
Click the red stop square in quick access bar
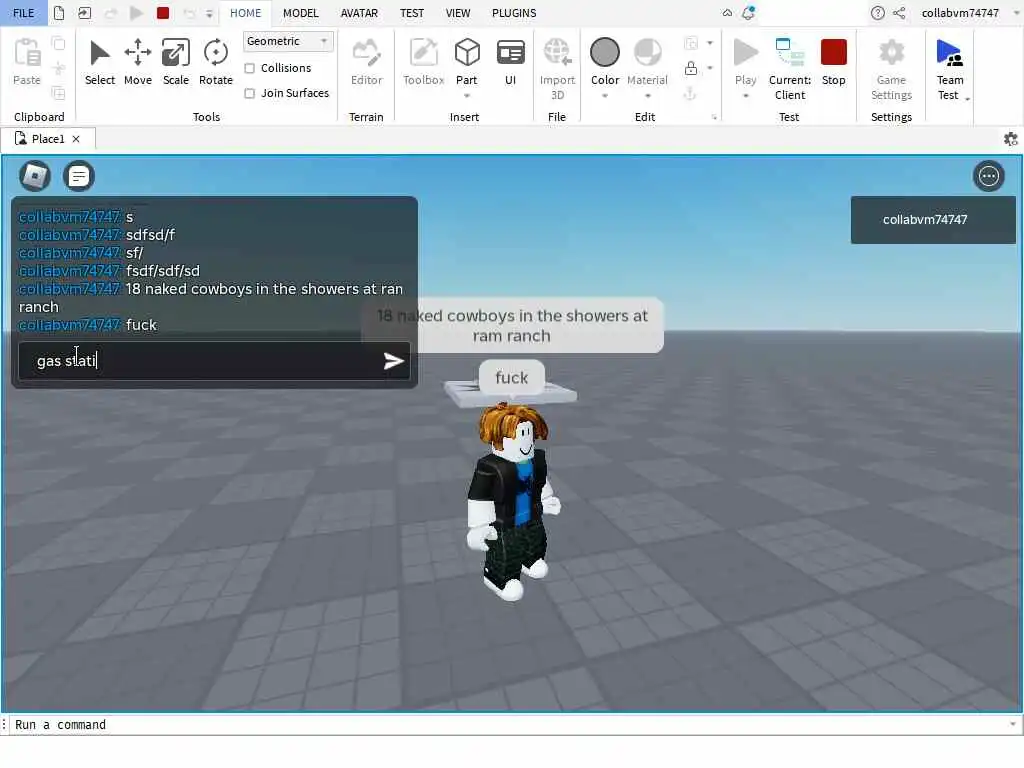tap(163, 13)
